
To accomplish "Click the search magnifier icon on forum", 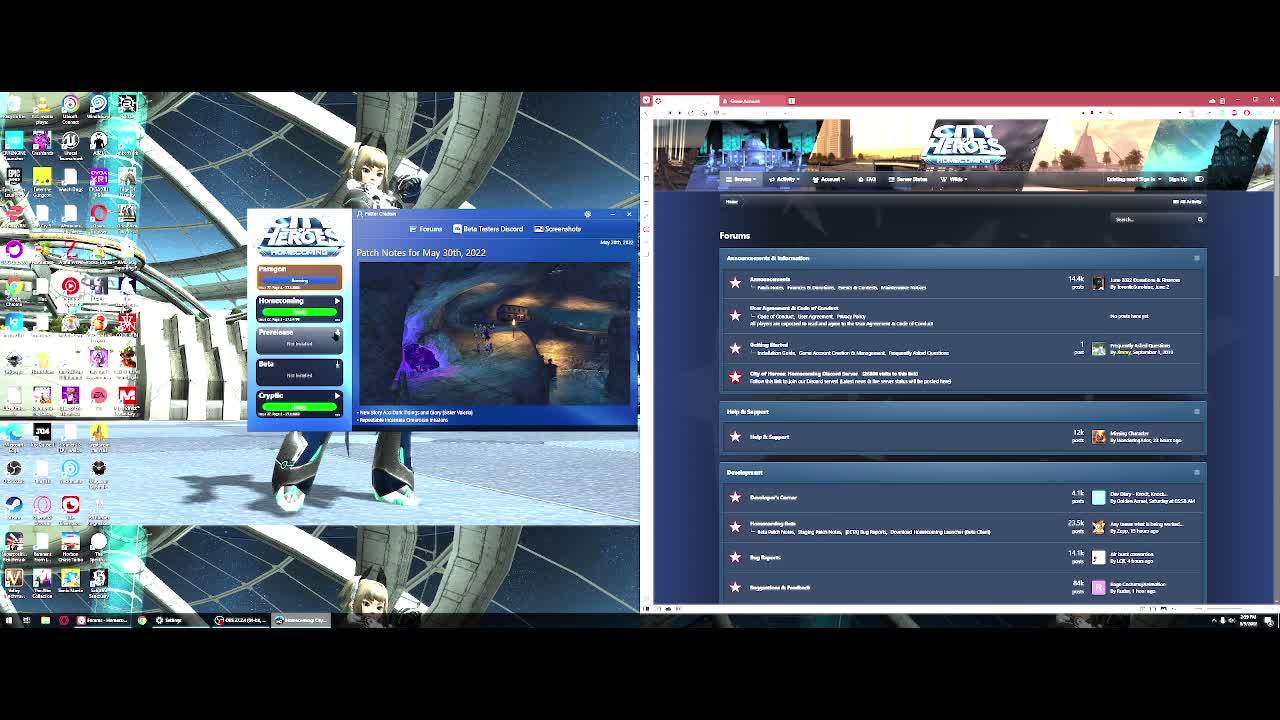I will coord(1200,219).
